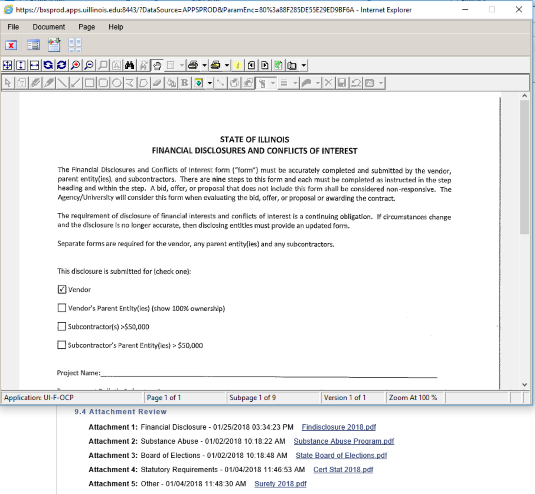Select the fit-to-height vertical arrow icon

(21, 65)
